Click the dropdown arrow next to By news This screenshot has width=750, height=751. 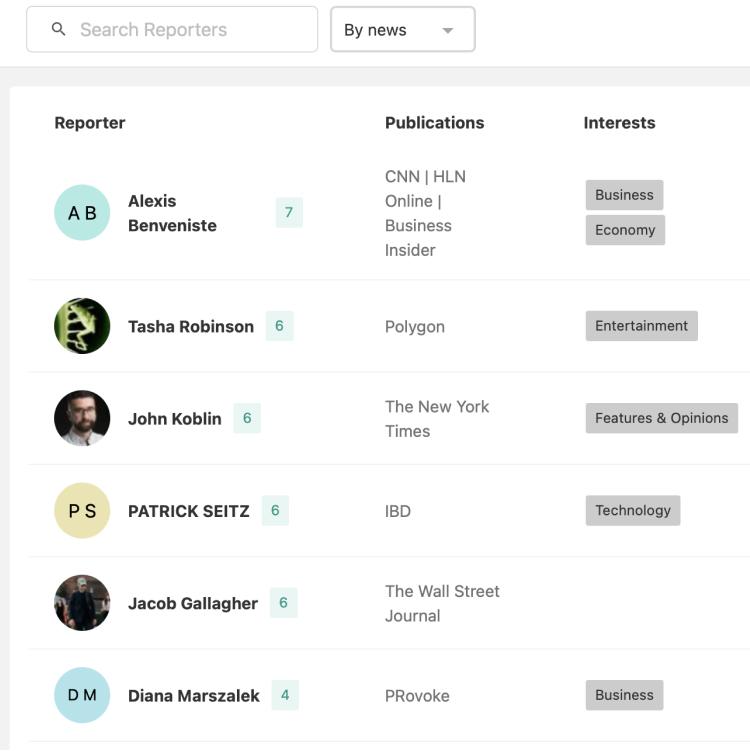click(x=448, y=31)
